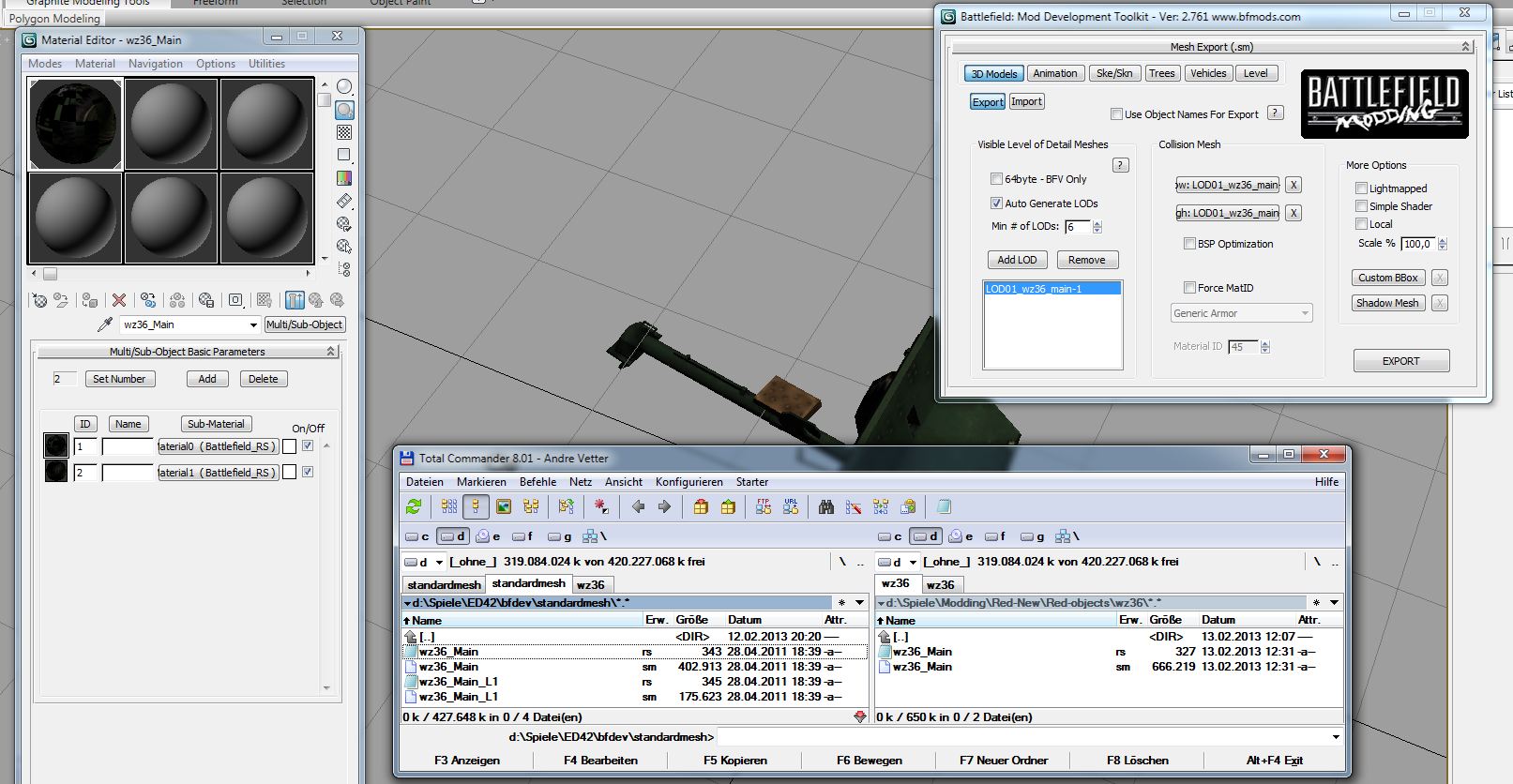Click the Make Preview icon
Viewport: 1513px width, 784px height.
pyautogui.click(x=344, y=201)
